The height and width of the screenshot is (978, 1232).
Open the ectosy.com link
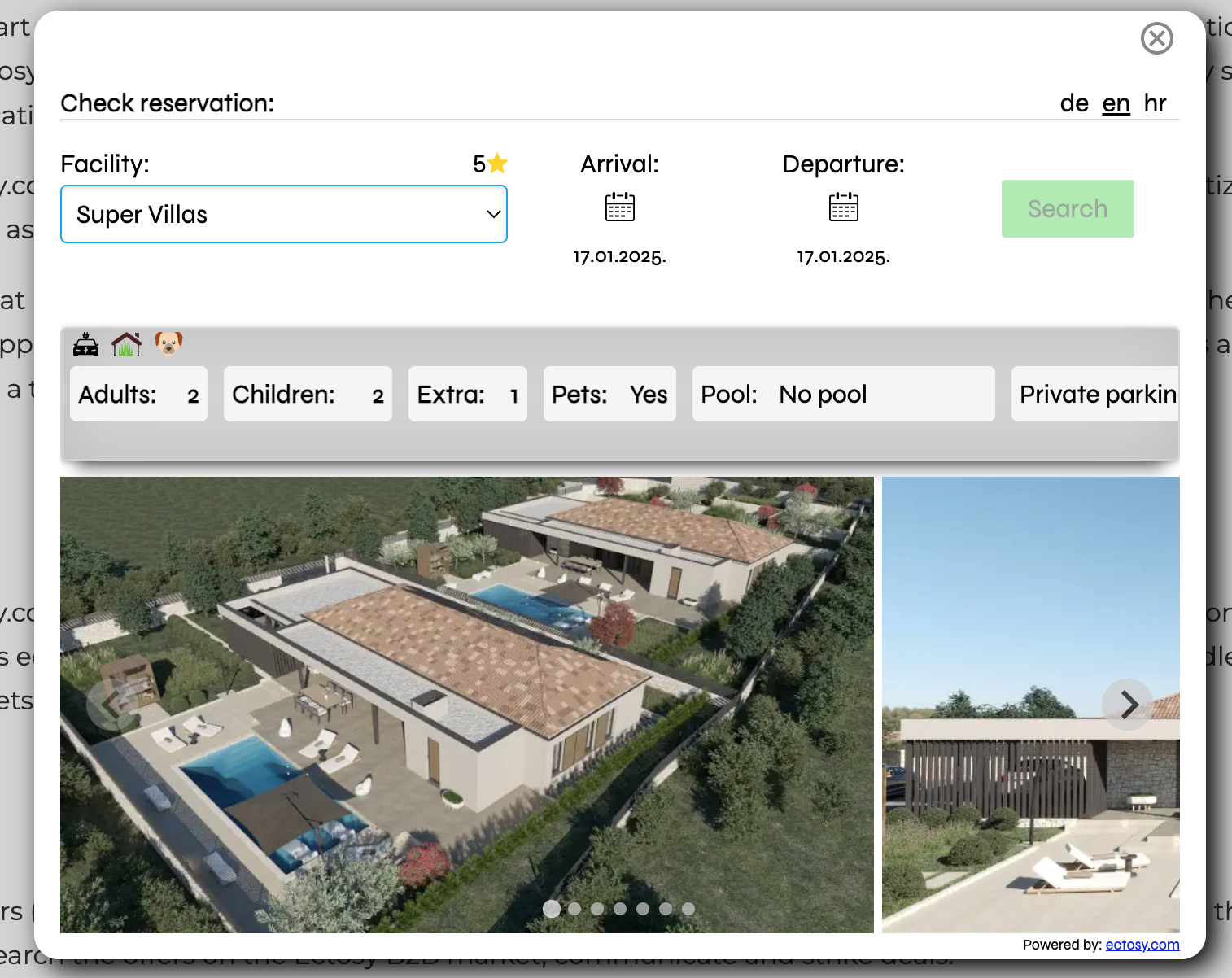pyautogui.click(x=1142, y=945)
